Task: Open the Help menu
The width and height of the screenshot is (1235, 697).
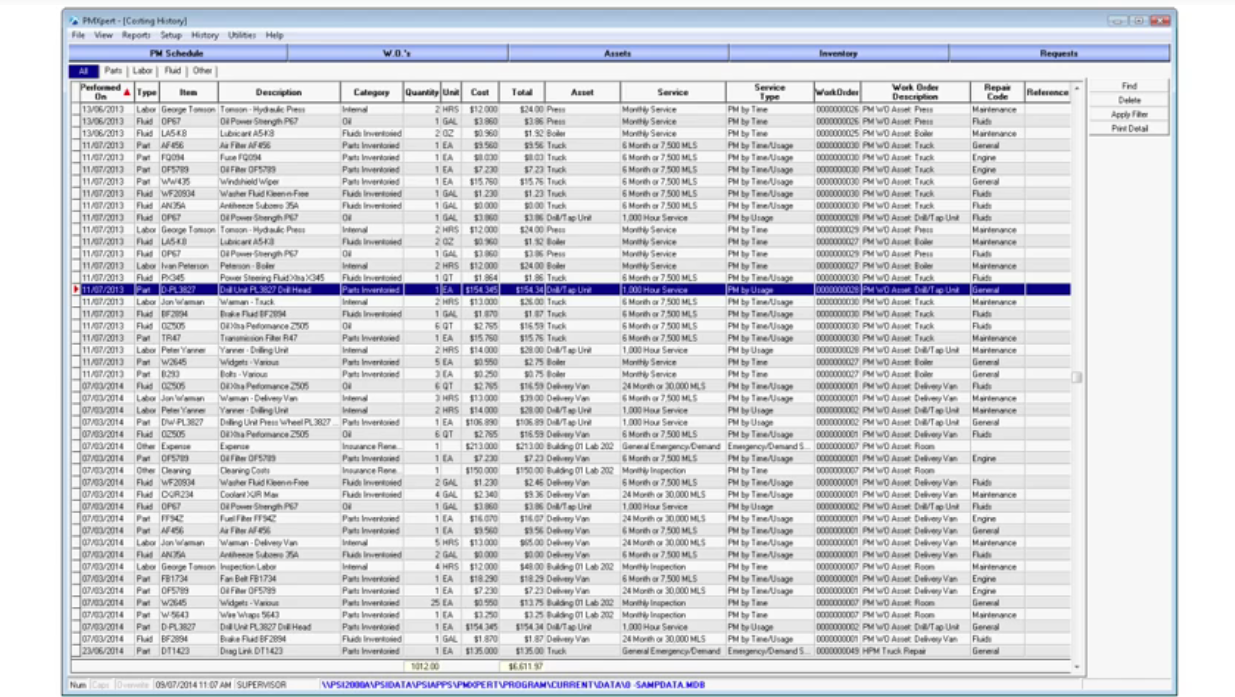Action: pos(274,35)
